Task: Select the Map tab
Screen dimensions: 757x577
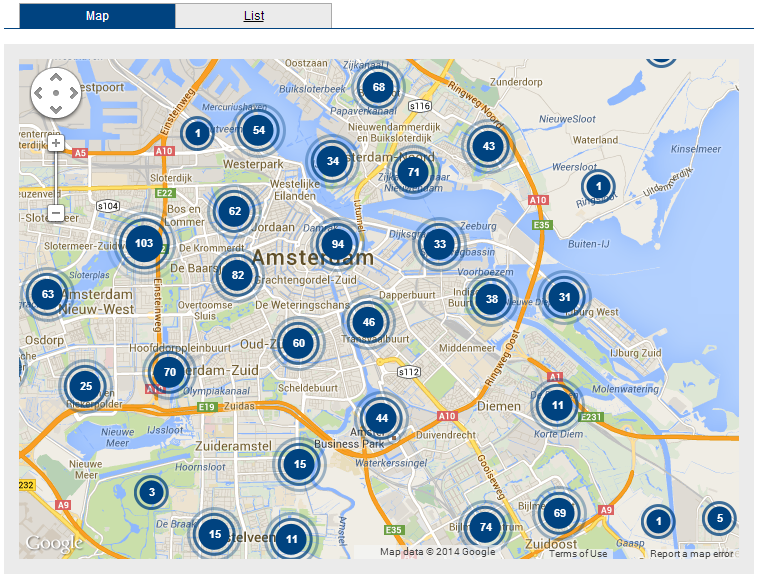Action: click(x=97, y=16)
